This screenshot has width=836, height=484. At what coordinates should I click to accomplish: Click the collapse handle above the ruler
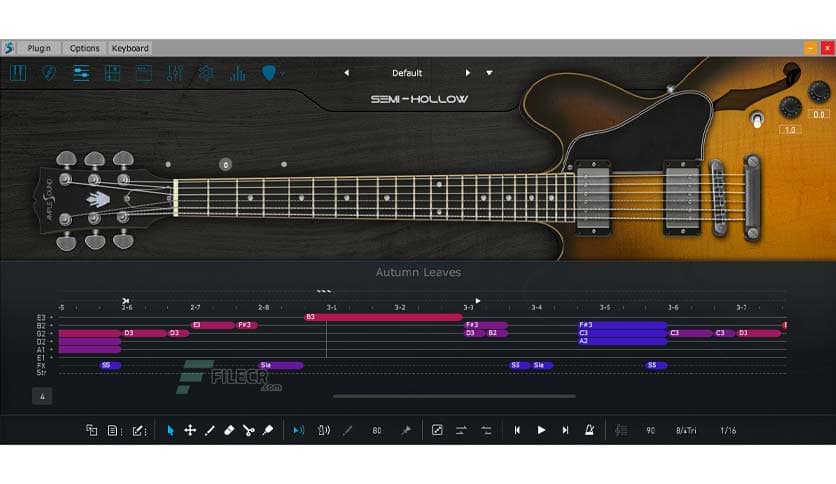324,291
